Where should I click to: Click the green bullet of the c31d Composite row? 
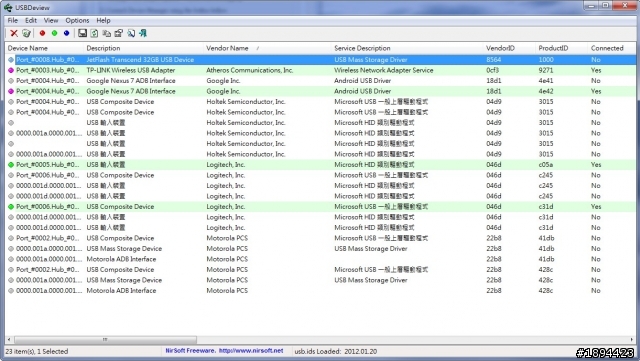tap(11, 207)
